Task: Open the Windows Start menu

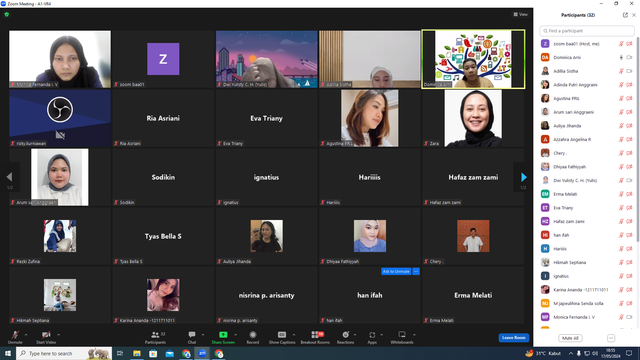Action: 8,353
